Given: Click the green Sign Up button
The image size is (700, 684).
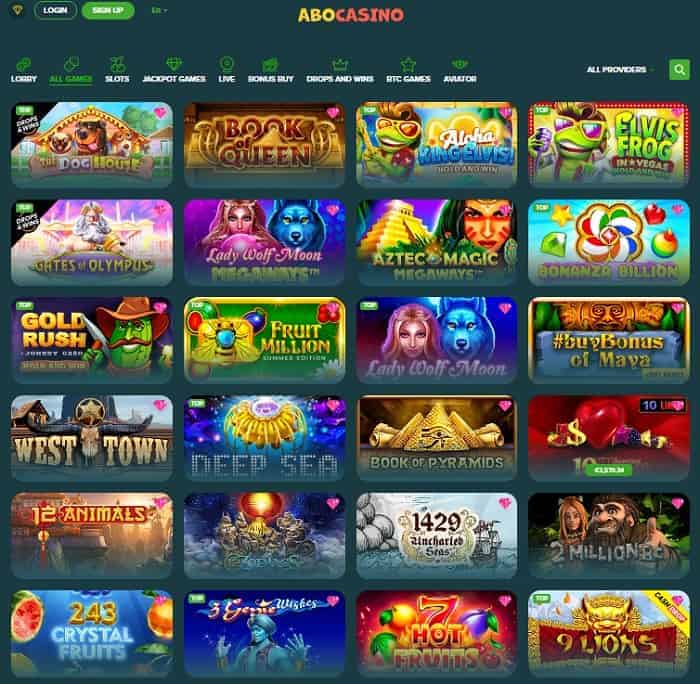Looking at the screenshot, I should (108, 10).
